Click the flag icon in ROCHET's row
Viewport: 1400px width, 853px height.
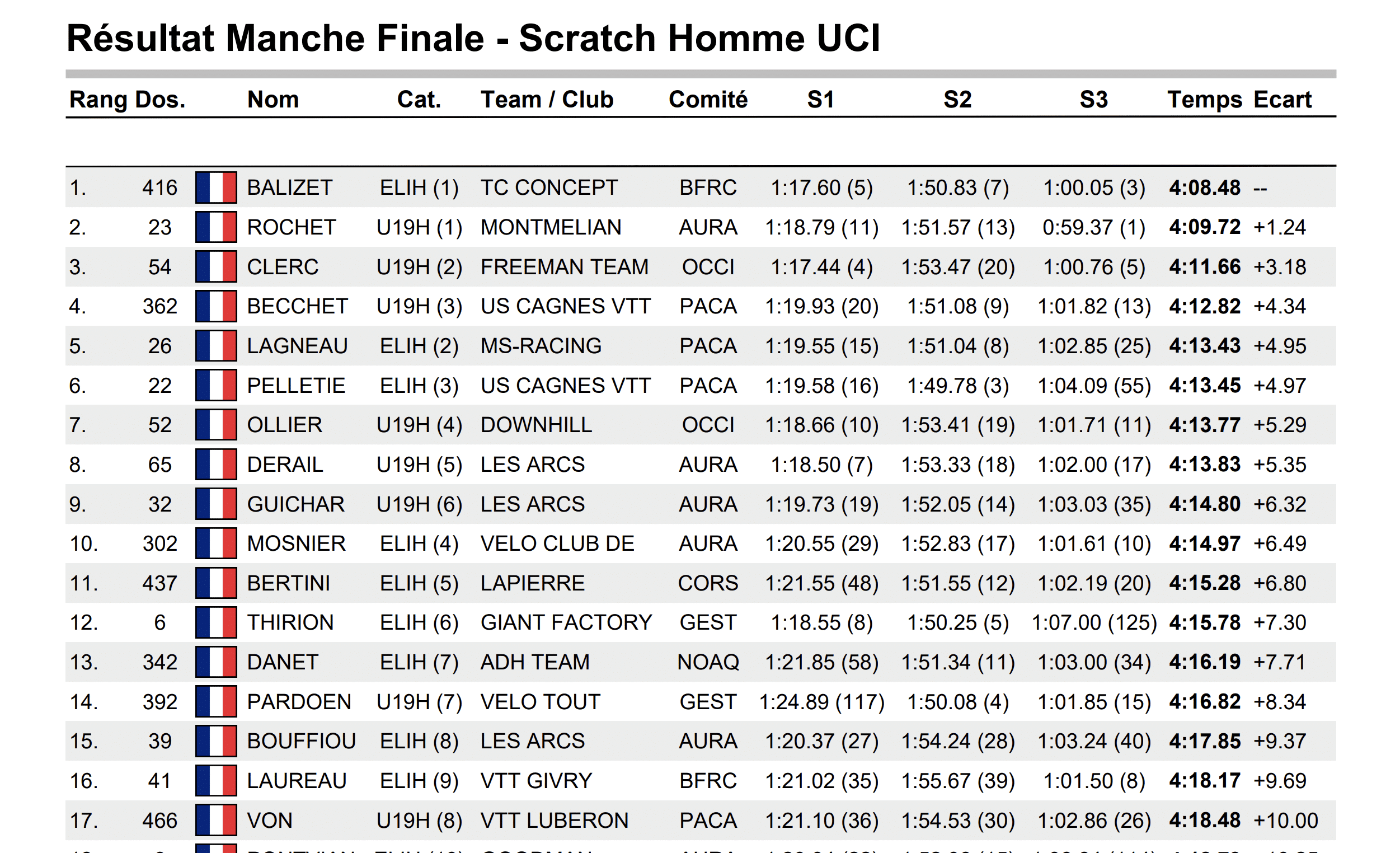[216, 227]
